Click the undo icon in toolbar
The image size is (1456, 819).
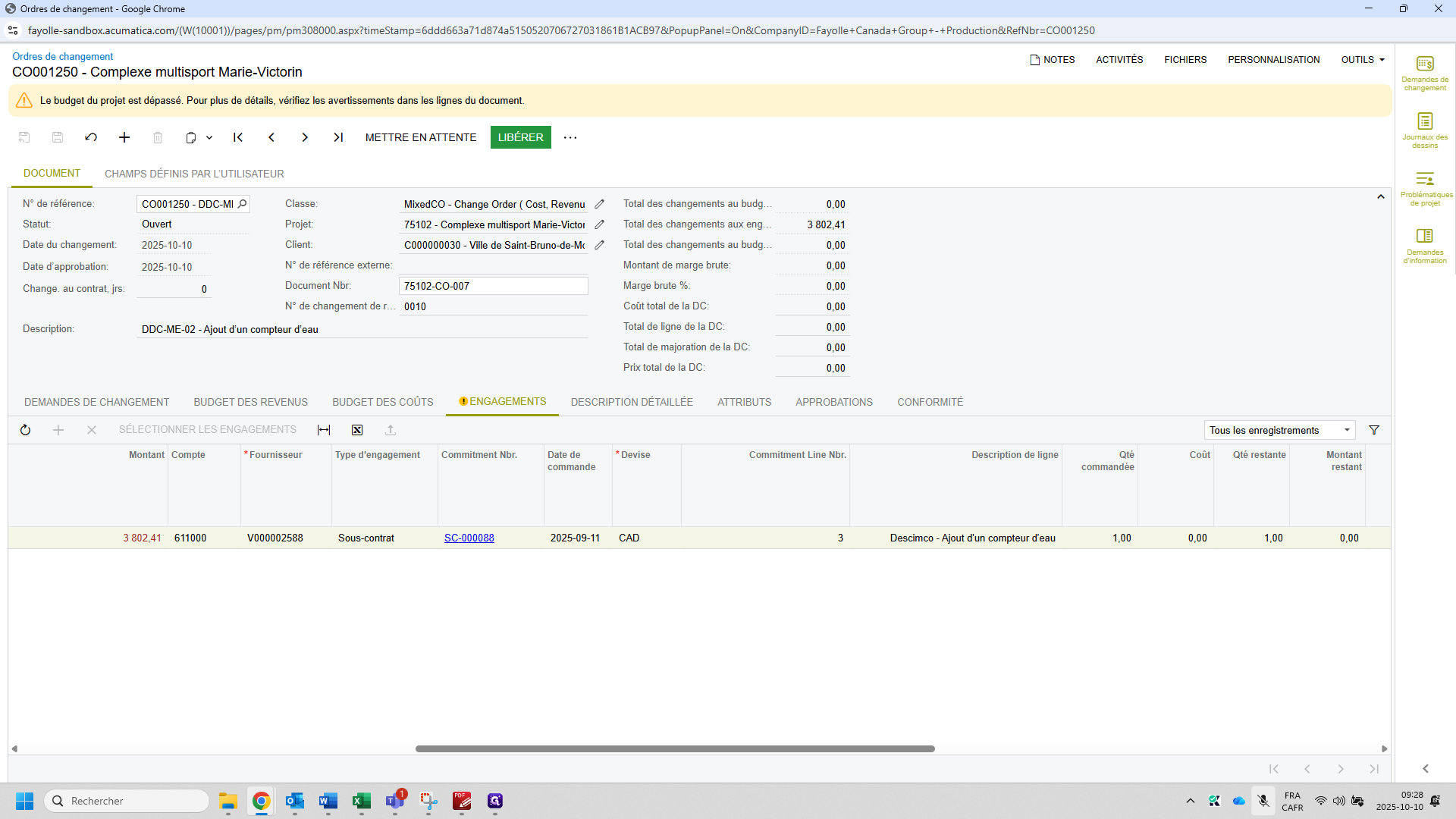tap(91, 137)
